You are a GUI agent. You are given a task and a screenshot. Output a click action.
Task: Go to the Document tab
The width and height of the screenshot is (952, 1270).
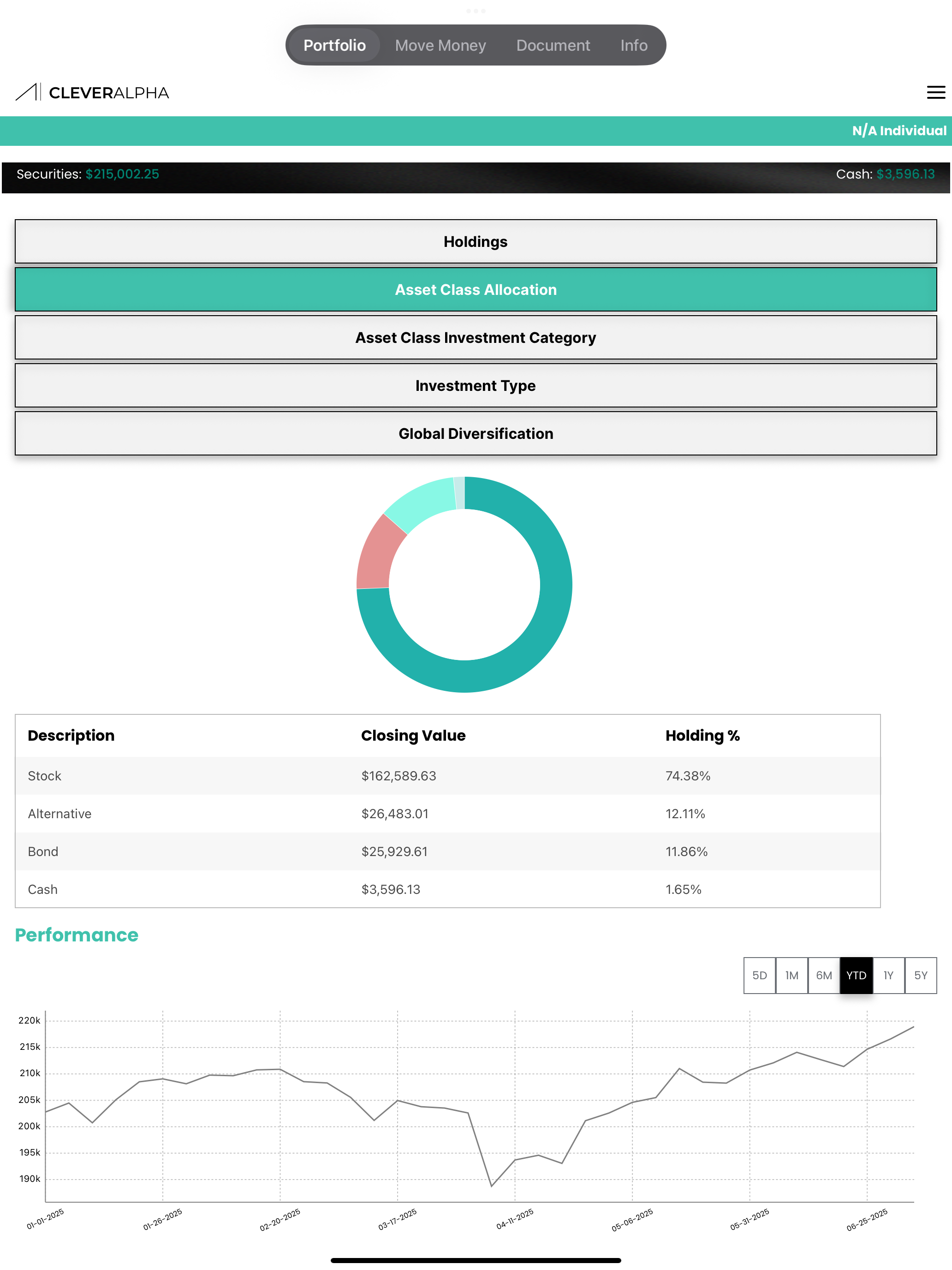click(x=553, y=45)
